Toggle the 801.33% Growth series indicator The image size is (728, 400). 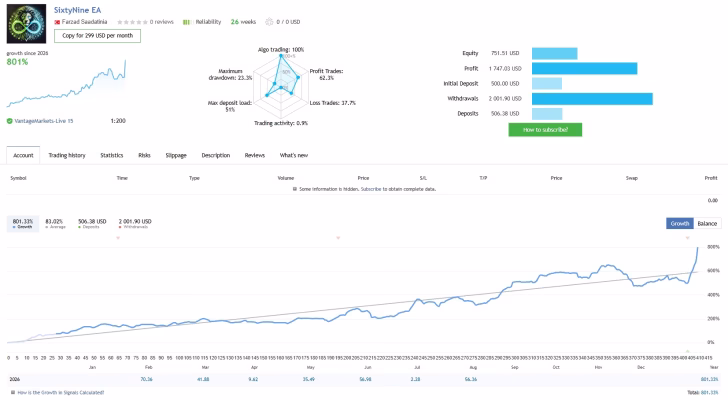tap(23, 224)
